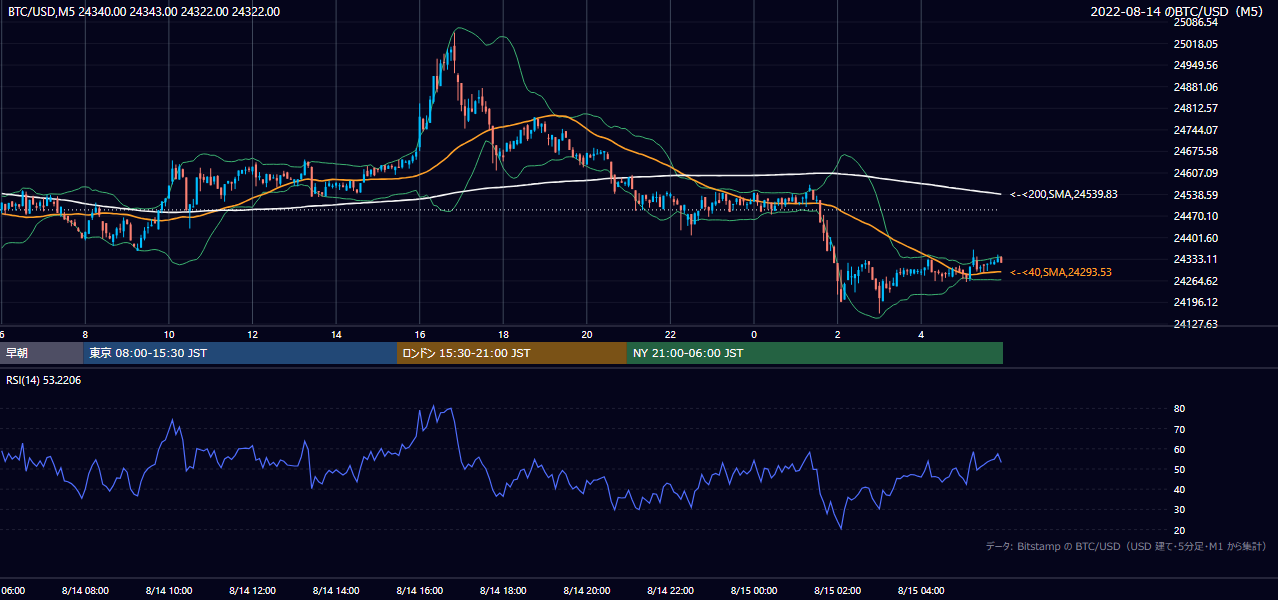Click the BTC/USD,M5 OHLC header text
This screenshot has width=1278, height=600.
point(144,12)
